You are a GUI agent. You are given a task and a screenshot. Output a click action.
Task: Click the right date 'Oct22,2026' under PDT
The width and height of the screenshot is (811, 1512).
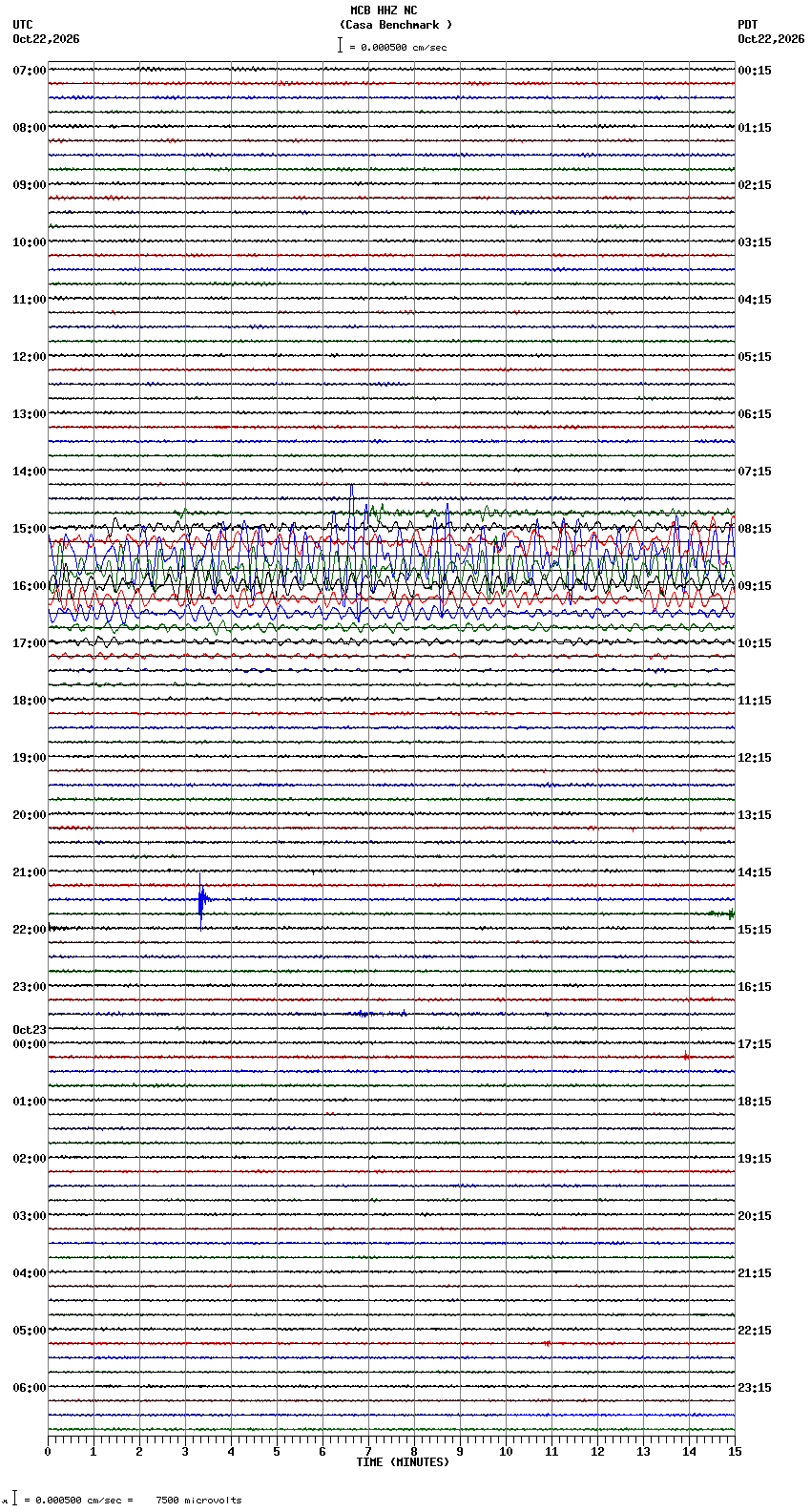point(771,39)
